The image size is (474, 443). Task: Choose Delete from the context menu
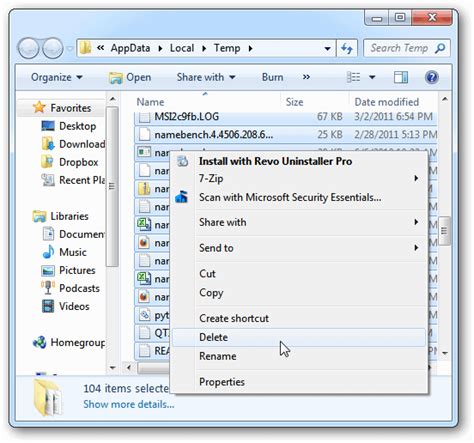(299, 337)
